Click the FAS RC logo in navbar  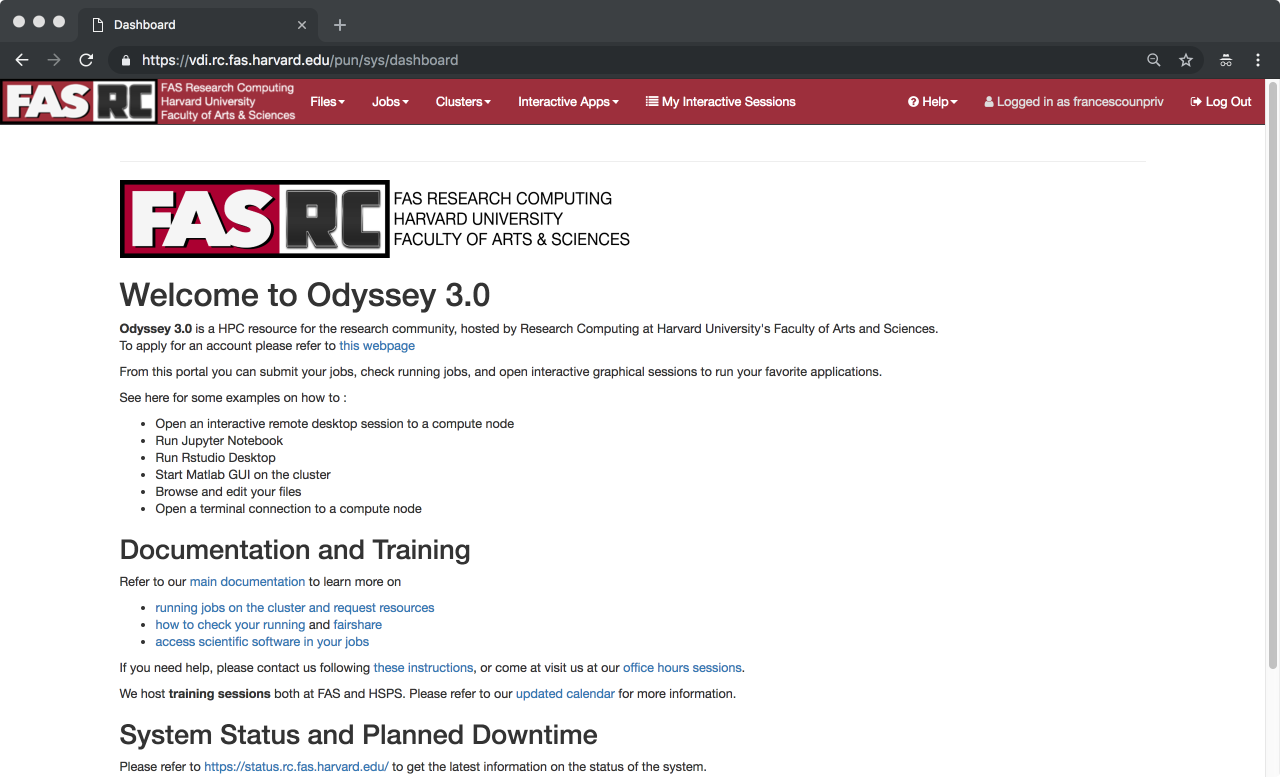point(150,102)
